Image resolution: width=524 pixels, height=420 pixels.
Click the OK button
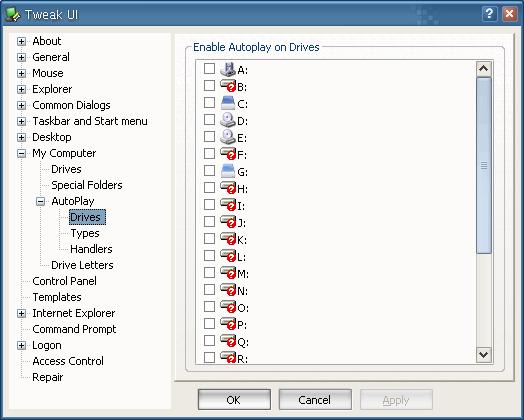tap(234, 400)
